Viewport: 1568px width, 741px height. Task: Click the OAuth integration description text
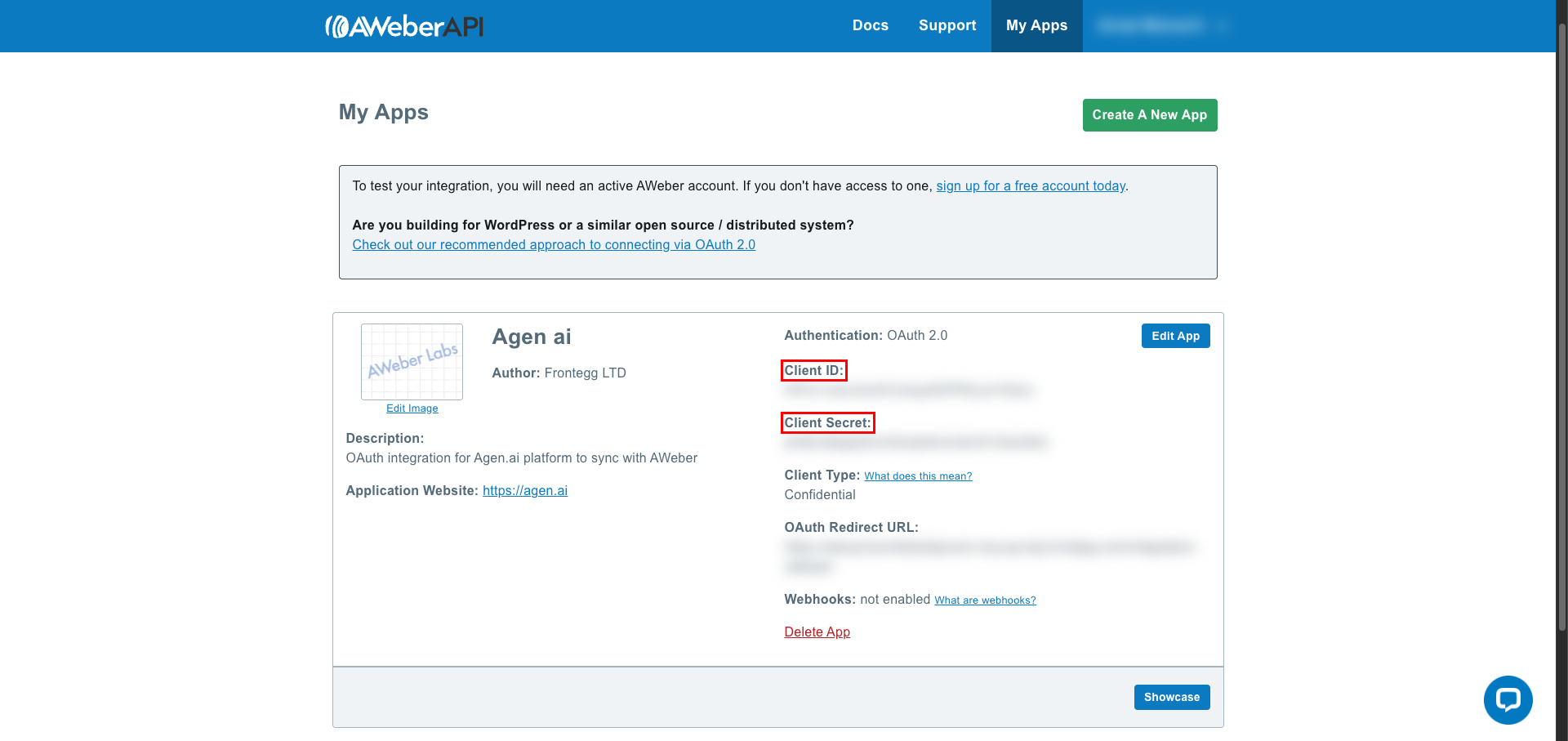(521, 458)
